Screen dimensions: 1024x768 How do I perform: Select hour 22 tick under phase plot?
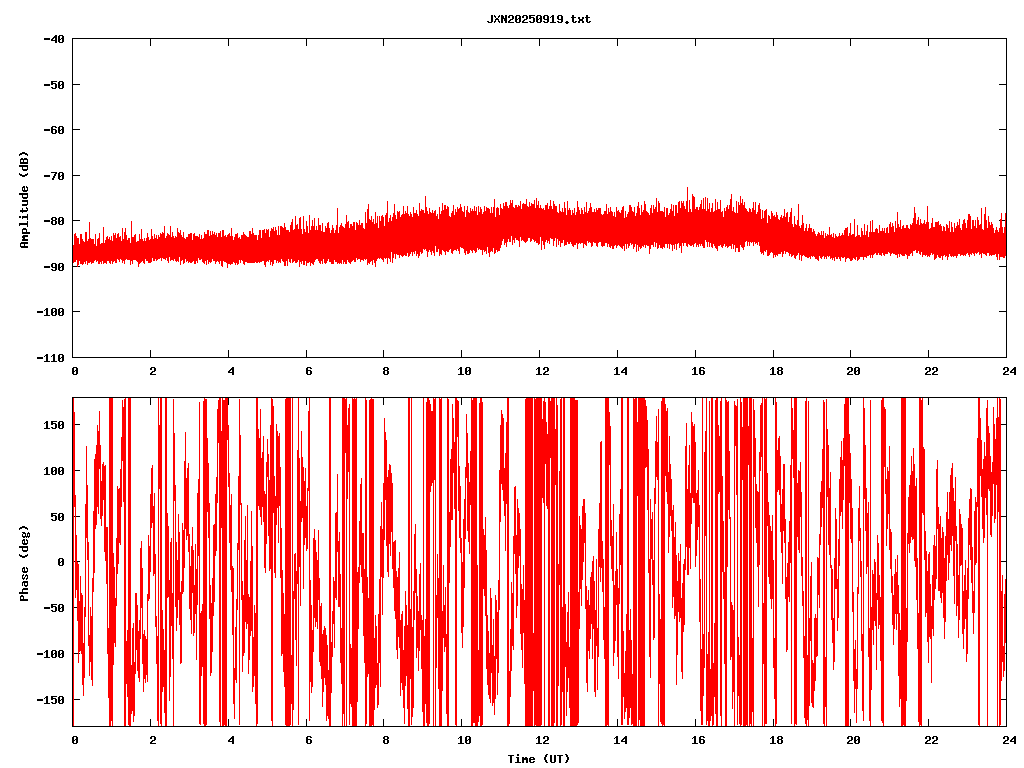pos(929,740)
